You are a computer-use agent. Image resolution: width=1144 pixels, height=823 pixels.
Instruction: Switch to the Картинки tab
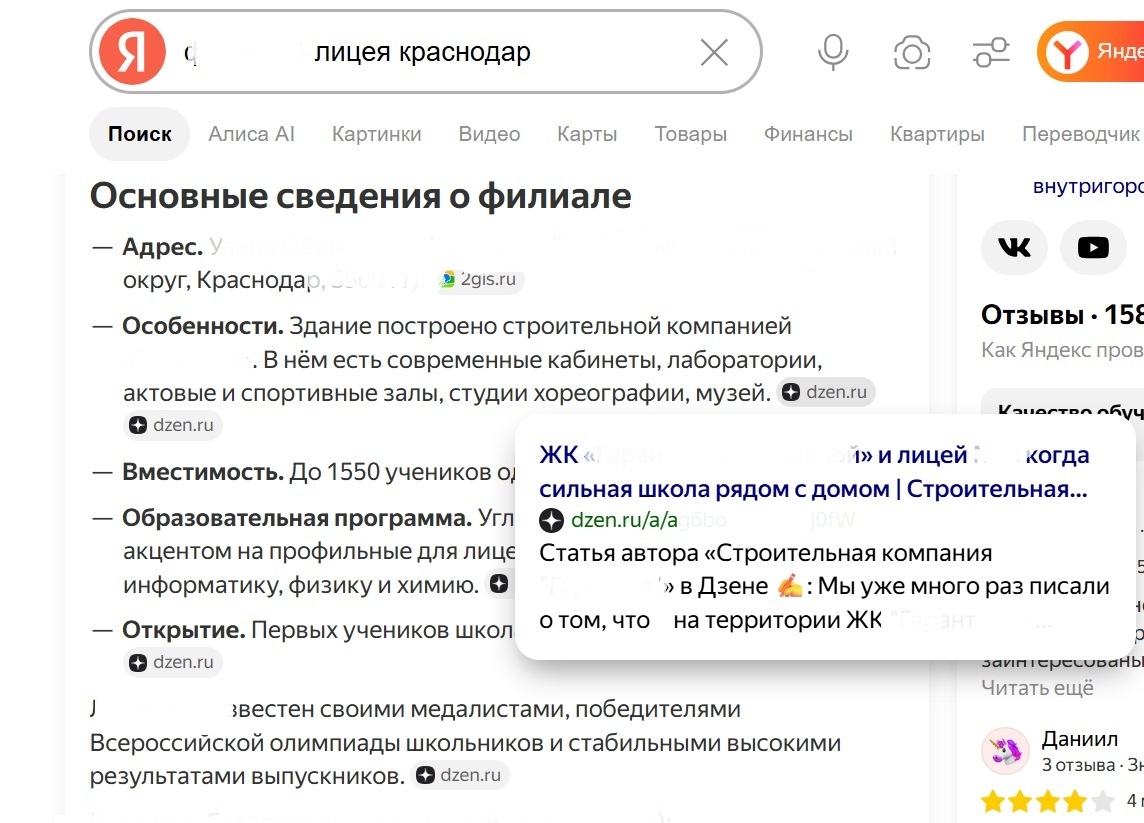pos(376,134)
